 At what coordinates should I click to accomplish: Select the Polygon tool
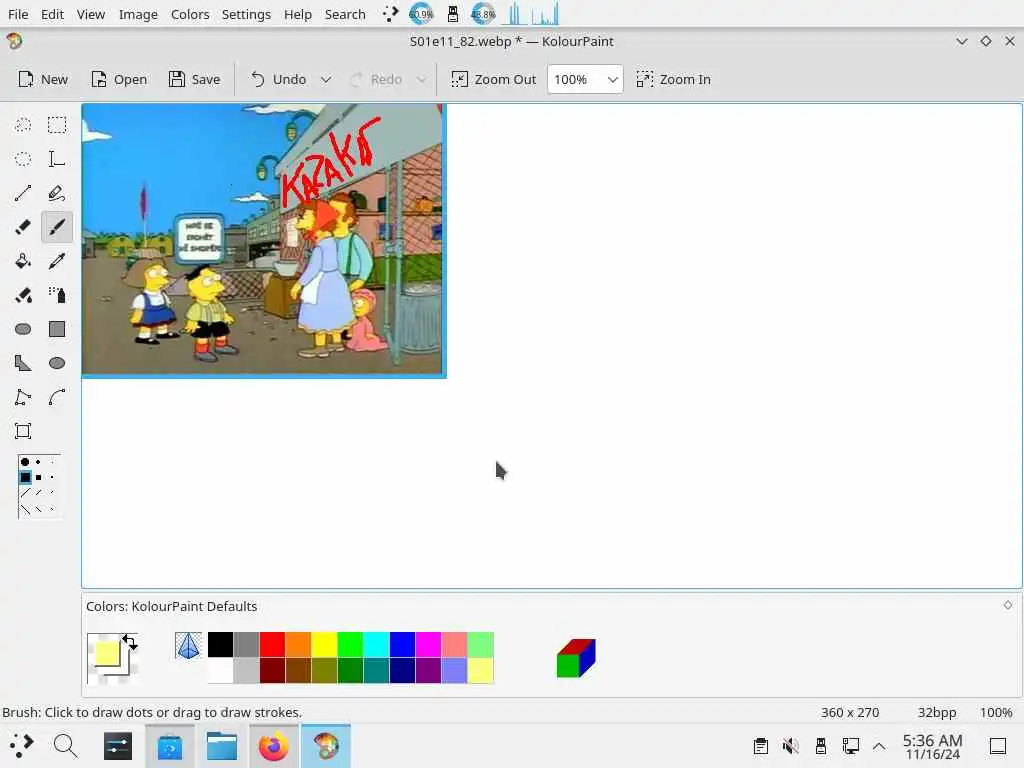pyautogui.click(x=23, y=362)
